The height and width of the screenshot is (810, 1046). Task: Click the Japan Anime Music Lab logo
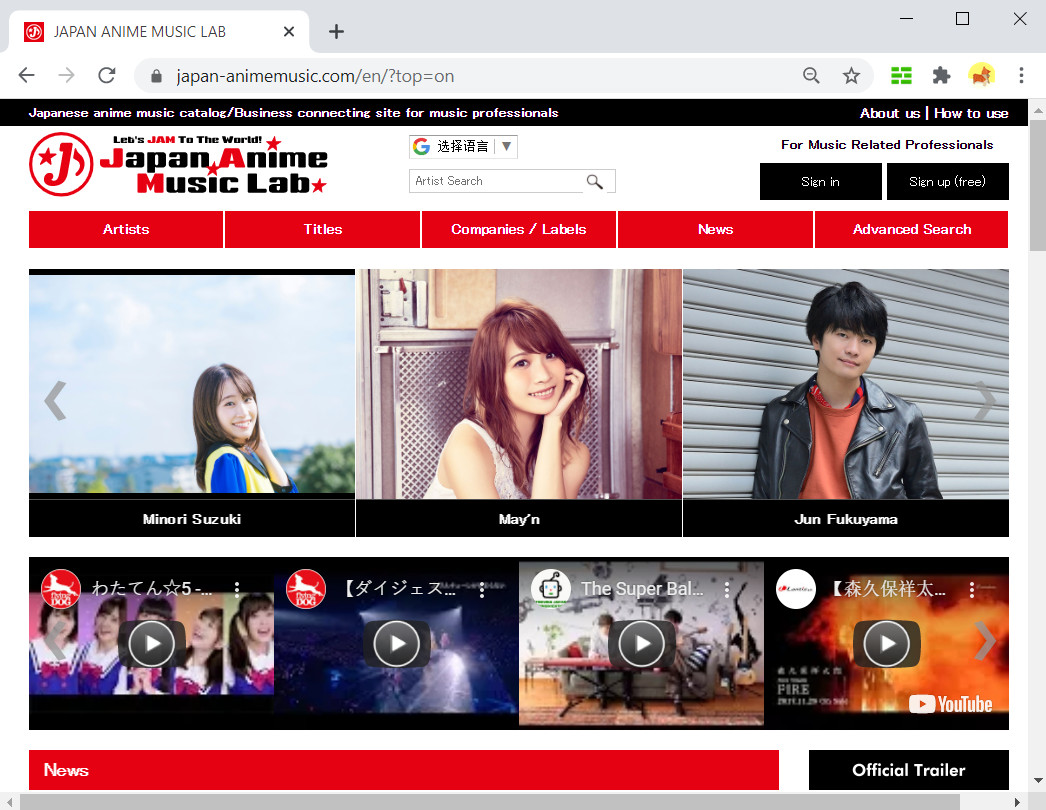coord(180,163)
